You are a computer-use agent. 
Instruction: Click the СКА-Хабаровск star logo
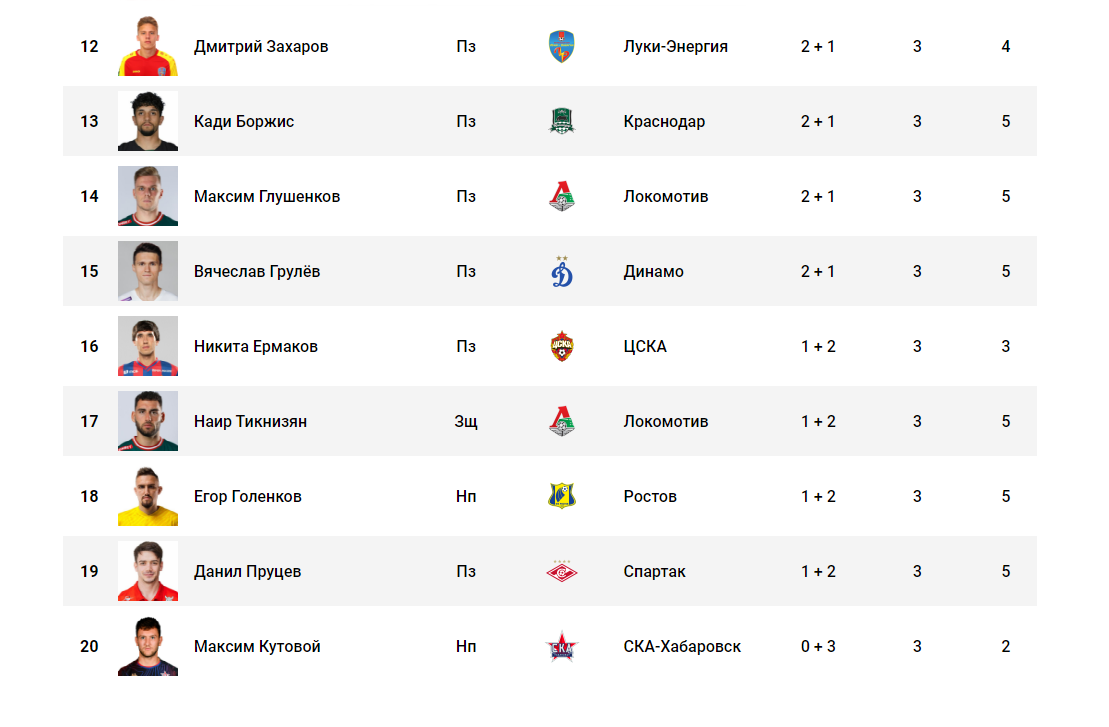[562, 646]
